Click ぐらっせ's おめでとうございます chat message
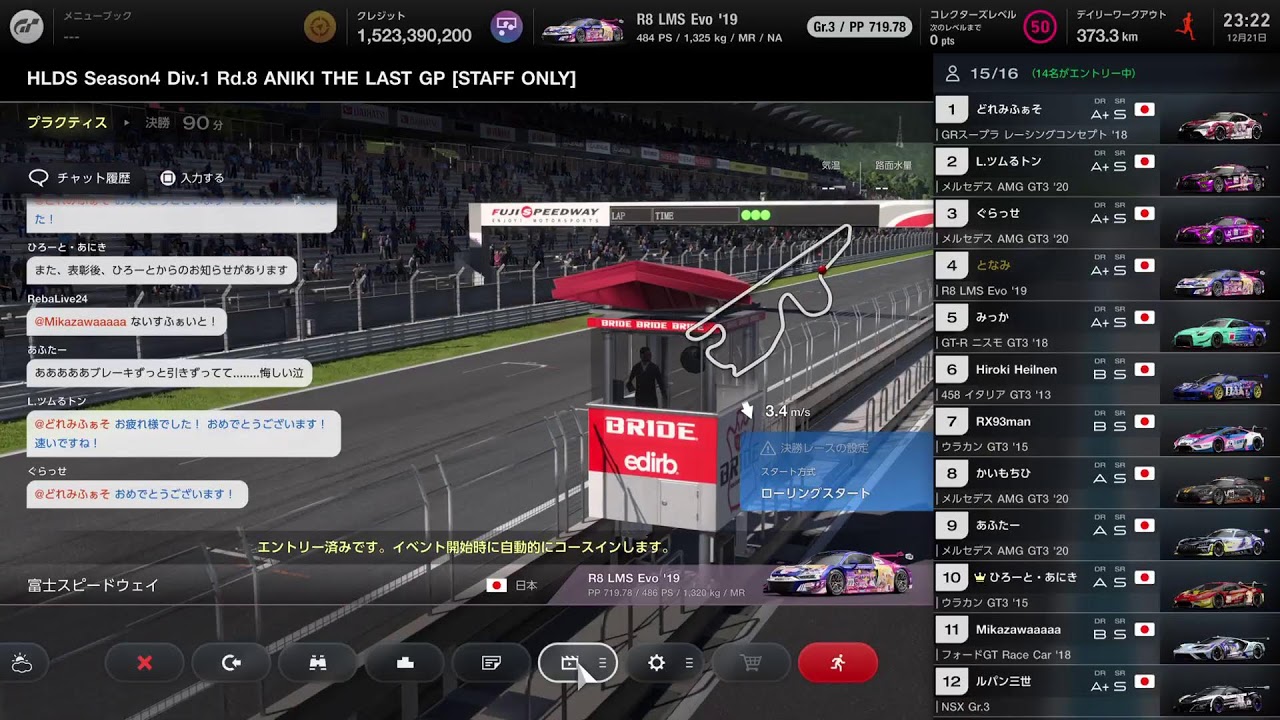Viewport: 1280px width, 720px height. click(137, 494)
